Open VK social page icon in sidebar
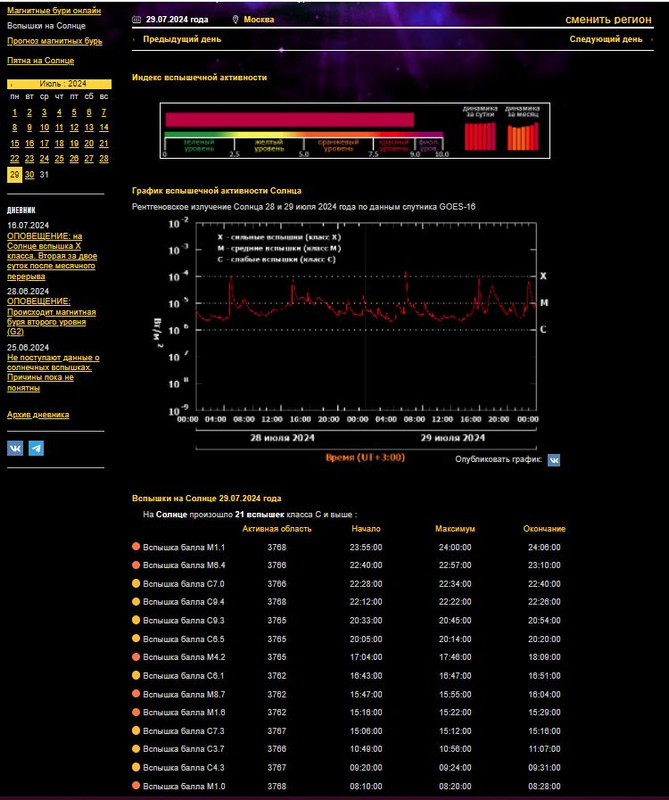The image size is (669, 800). (15, 448)
